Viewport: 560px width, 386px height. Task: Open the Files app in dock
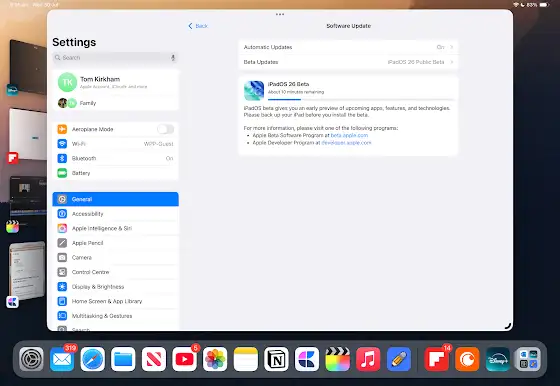point(123,359)
